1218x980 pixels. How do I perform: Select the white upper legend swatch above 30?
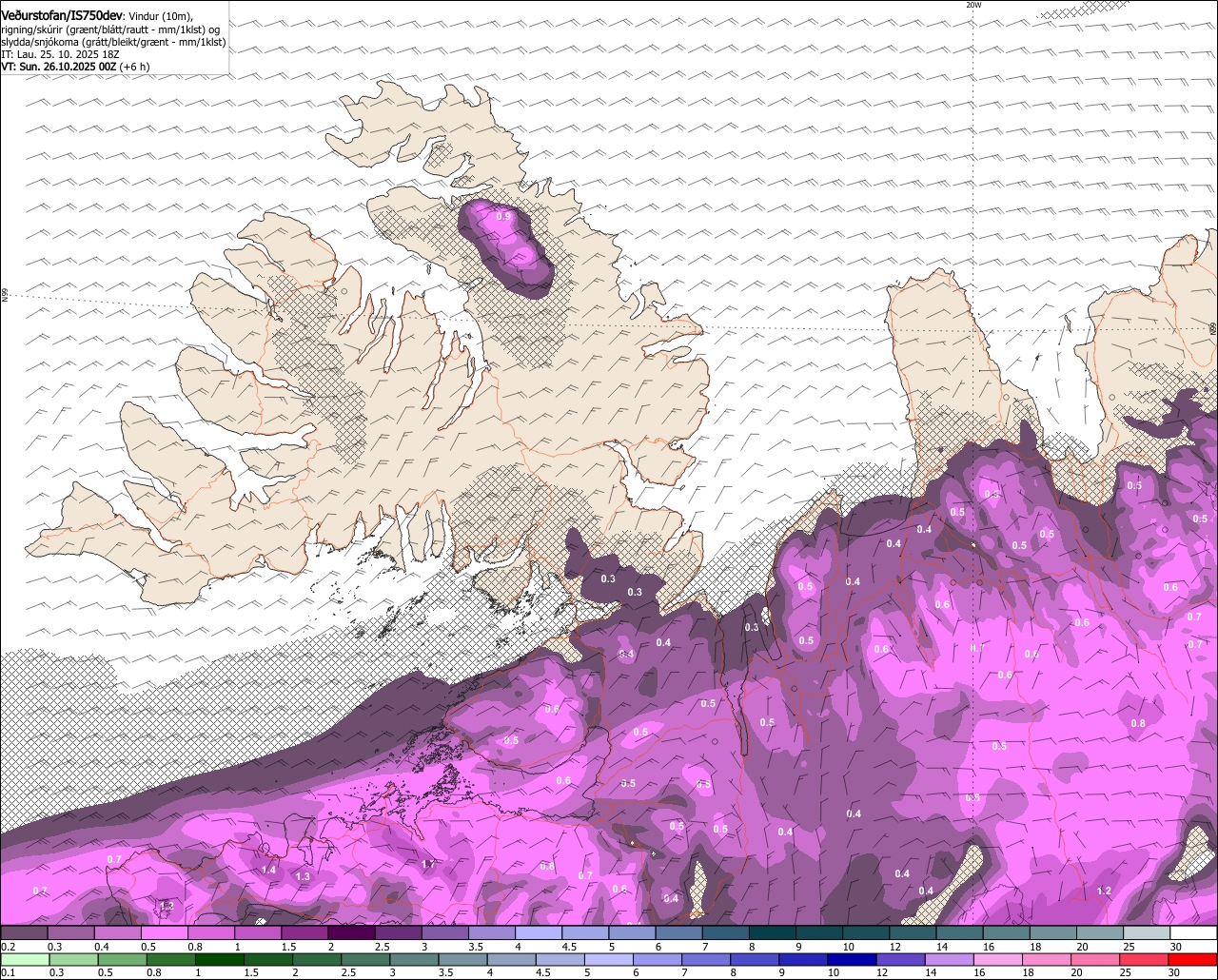(1194, 932)
